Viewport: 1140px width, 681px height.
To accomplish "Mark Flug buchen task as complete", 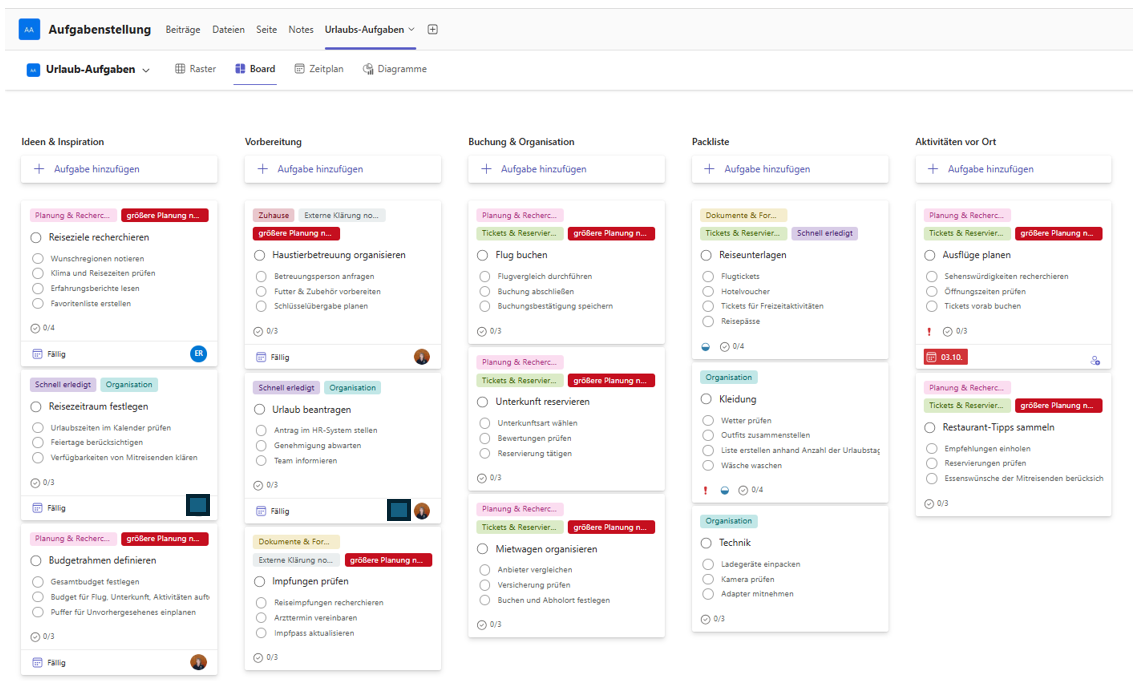I will coord(483,255).
